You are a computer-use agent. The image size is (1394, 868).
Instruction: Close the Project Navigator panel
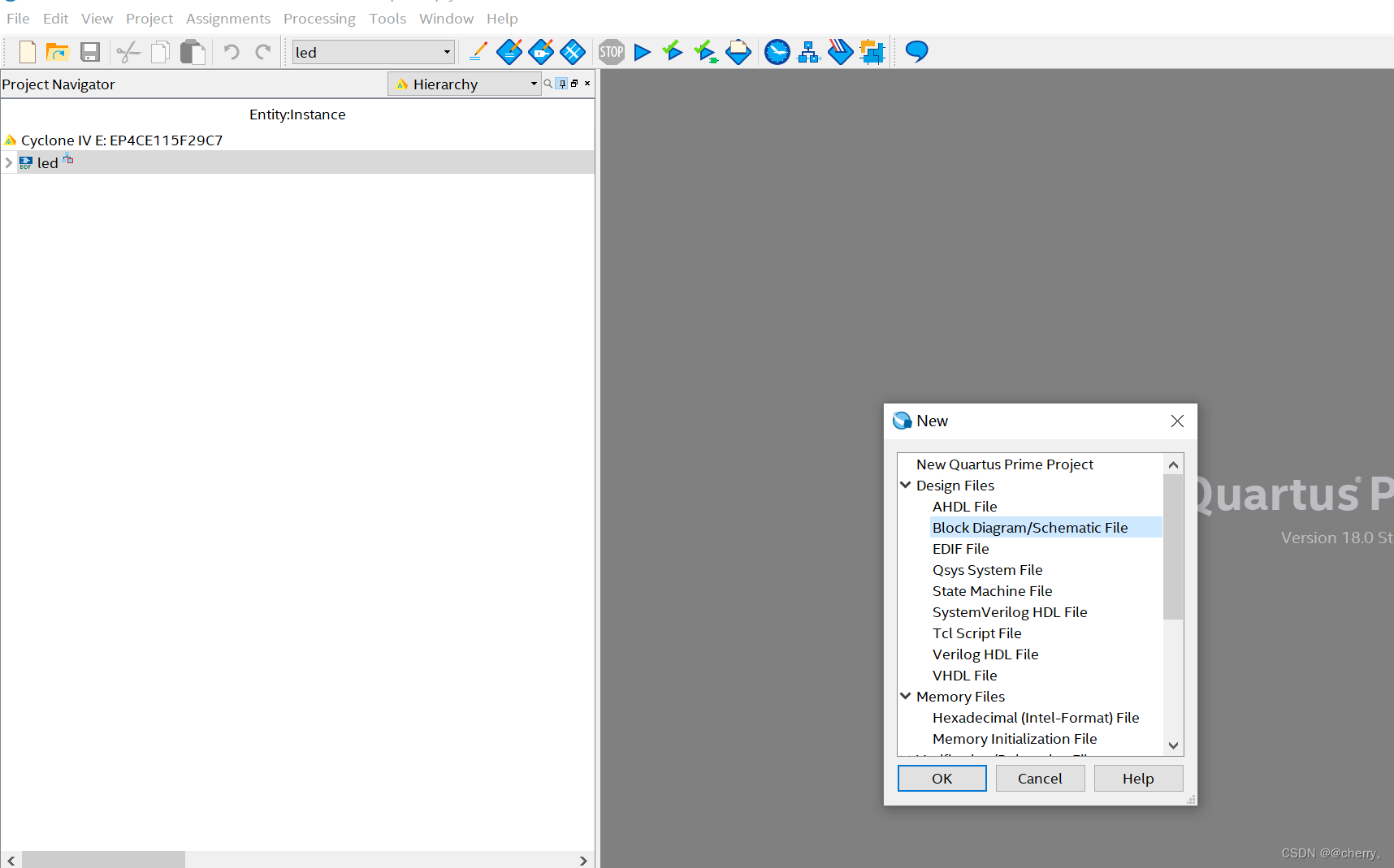pyautogui.click(x=587, y=84)
